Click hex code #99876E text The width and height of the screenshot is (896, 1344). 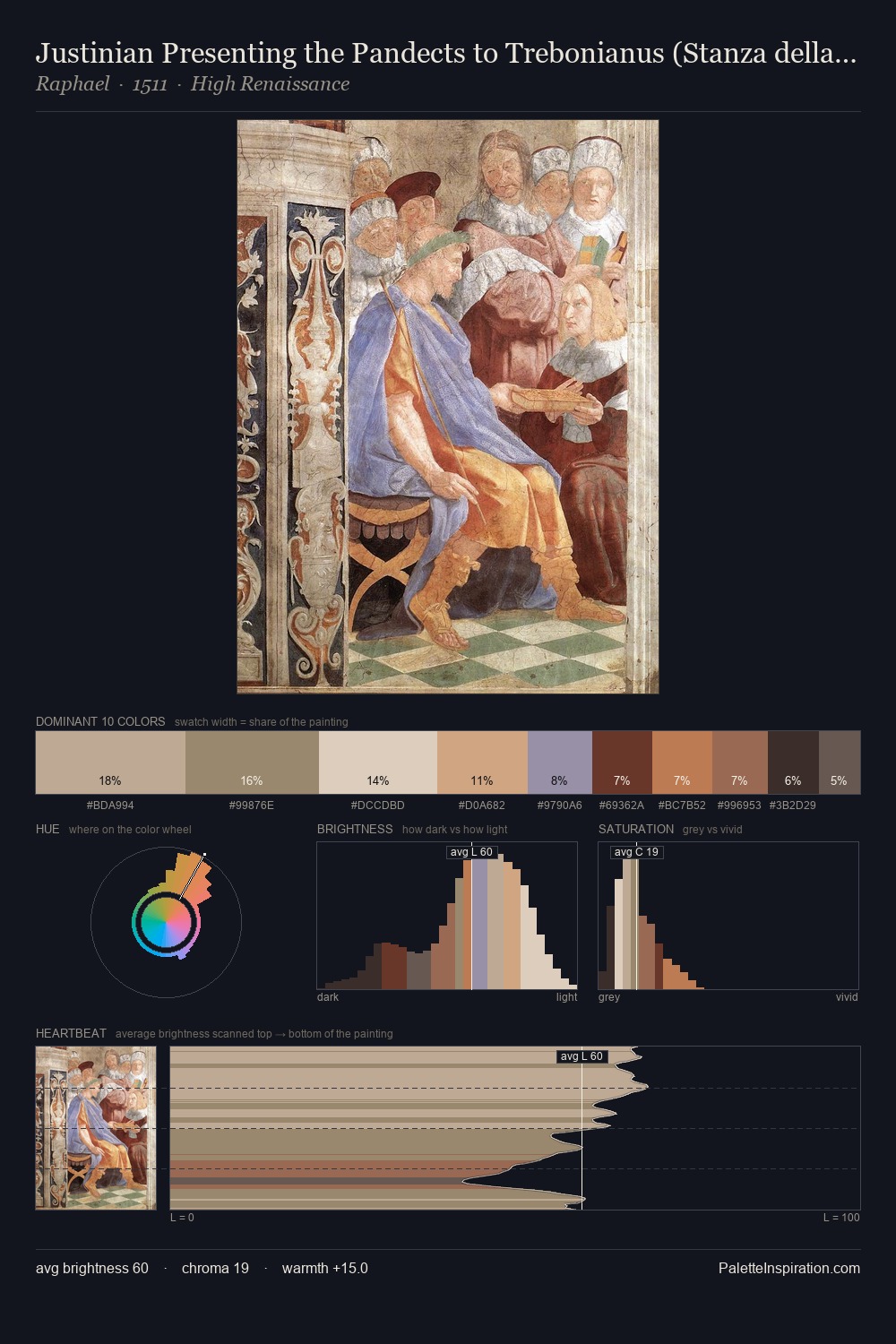(x=252, y=806)
